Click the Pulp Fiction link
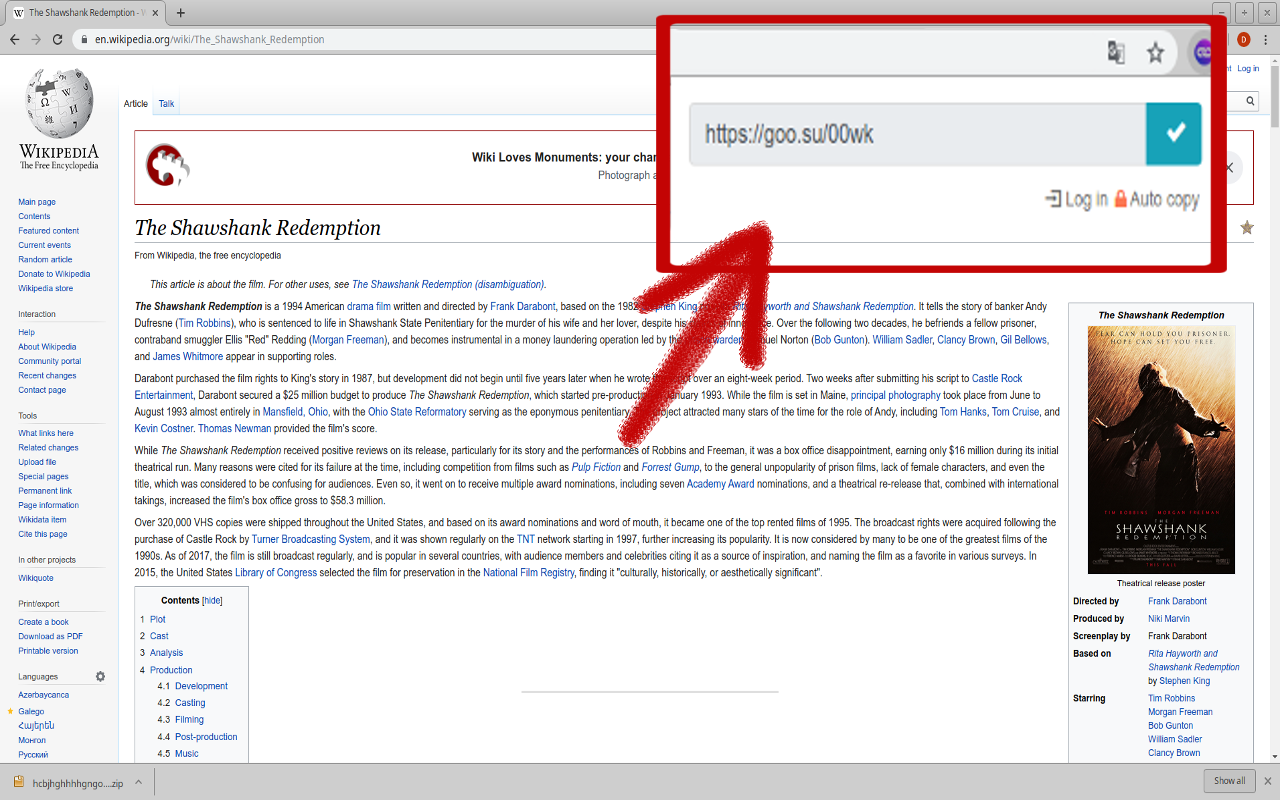This screenshot has width=1280, height=800. (596, 467)
